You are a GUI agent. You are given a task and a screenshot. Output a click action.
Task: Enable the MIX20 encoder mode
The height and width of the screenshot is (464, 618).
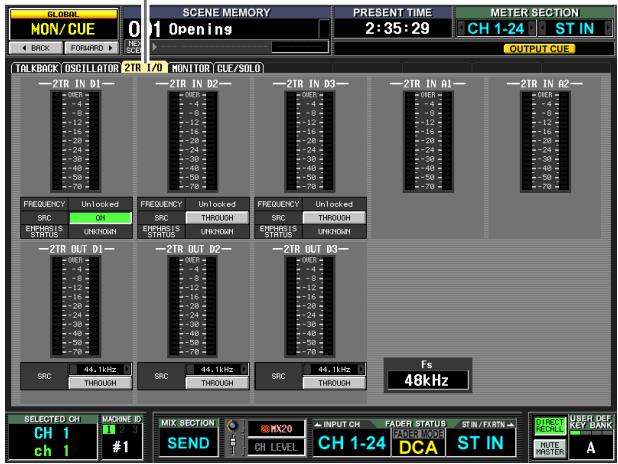tap(276, 429)
